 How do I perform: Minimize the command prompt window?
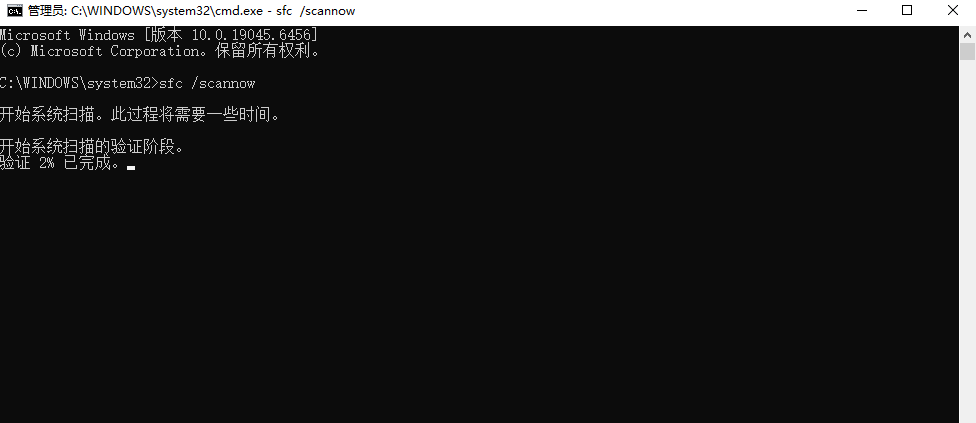click(862, 11)
